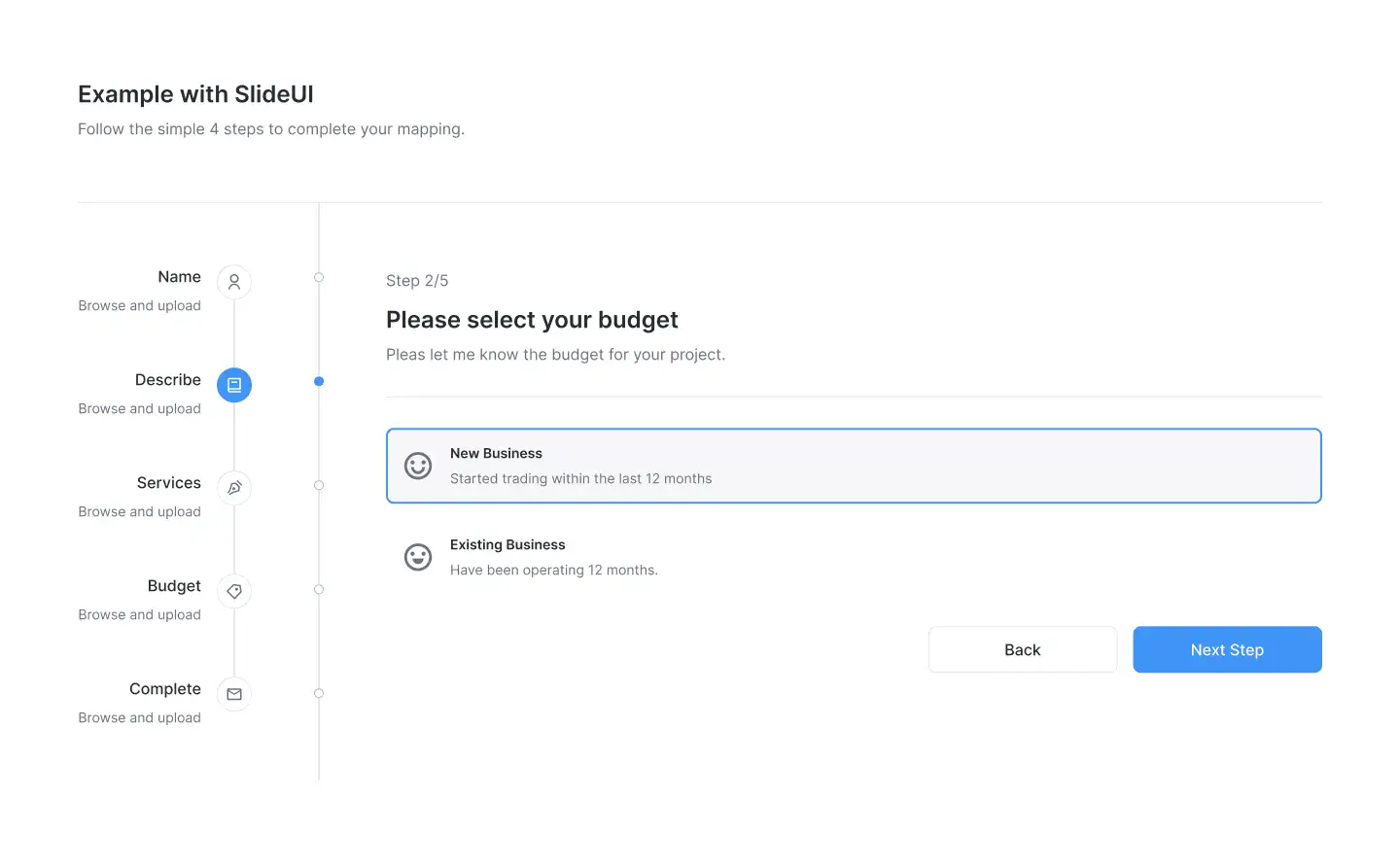Click the timeline dot beside Services
The width and height of the screenshot is (1400, 868).
tap(319, 485)
